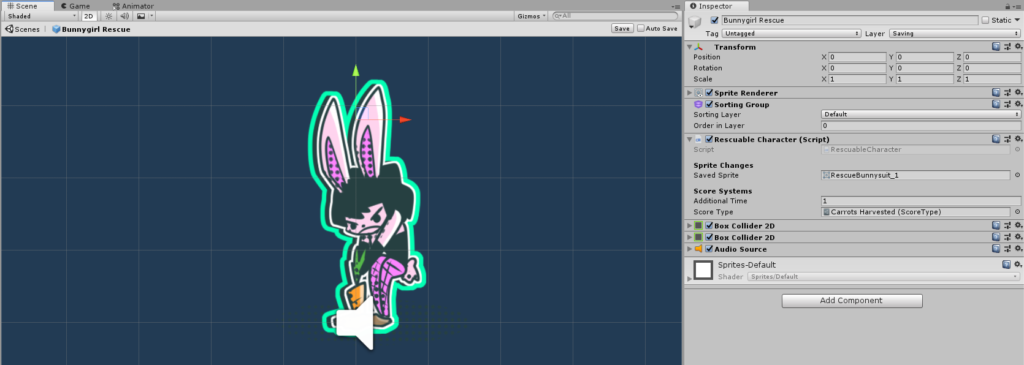The height and width of the screenshot is (365, 1024).
Task: Switch to the Animator tab
Action: coord(133,6)
